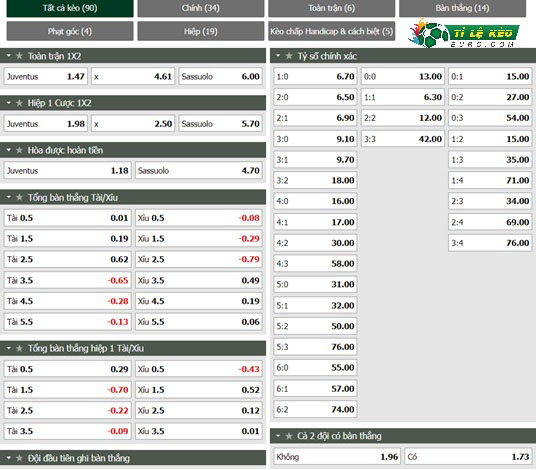Star the Cả 2 đội có bàn thắng market
Viewport: 536px width, 470px height.
pyautogui.click(x=289, y=436)
